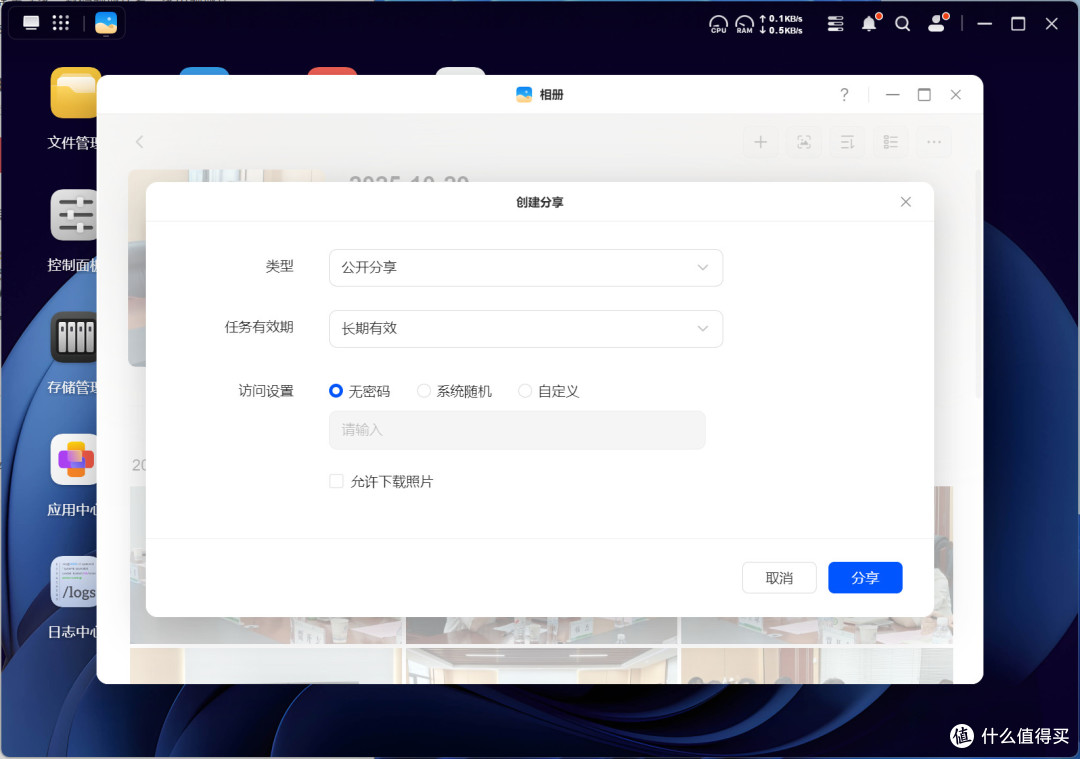
Task: Click the face recognition icon in album toolbar
Action: 804,142
